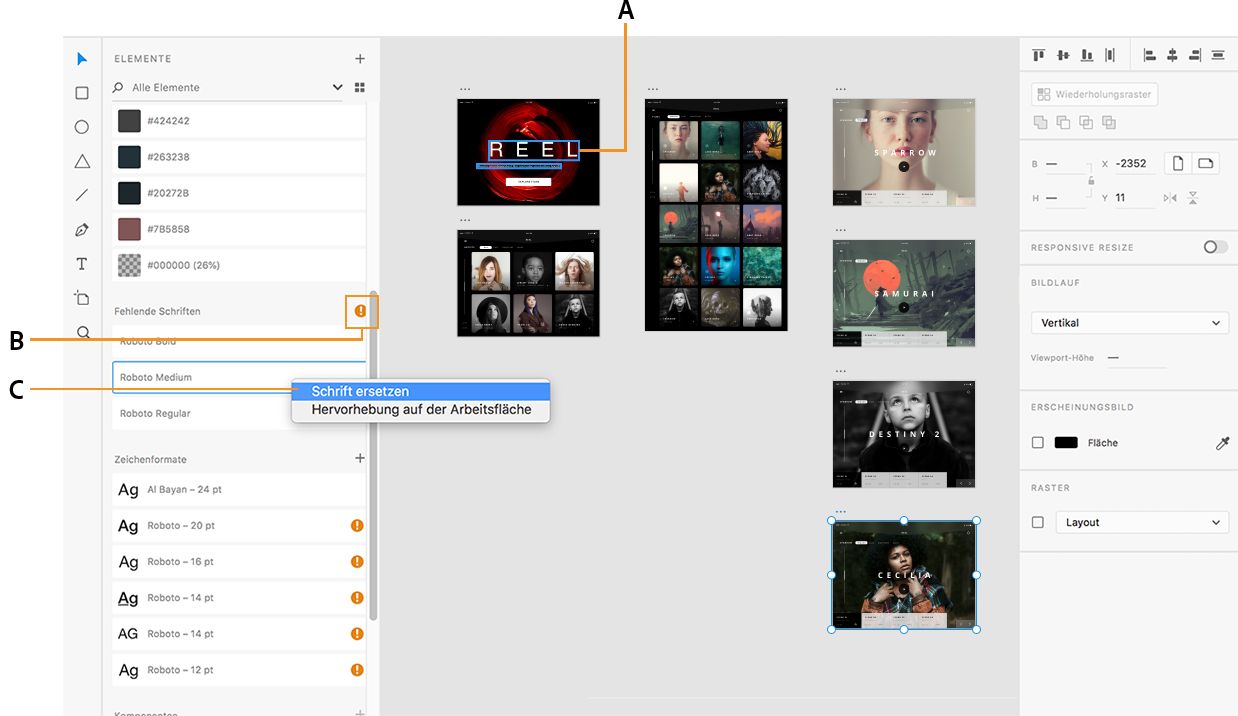Select transparent swatch #000000 (26%)
The height and width of the screenshot is (716, 1238).
[129, 265]
